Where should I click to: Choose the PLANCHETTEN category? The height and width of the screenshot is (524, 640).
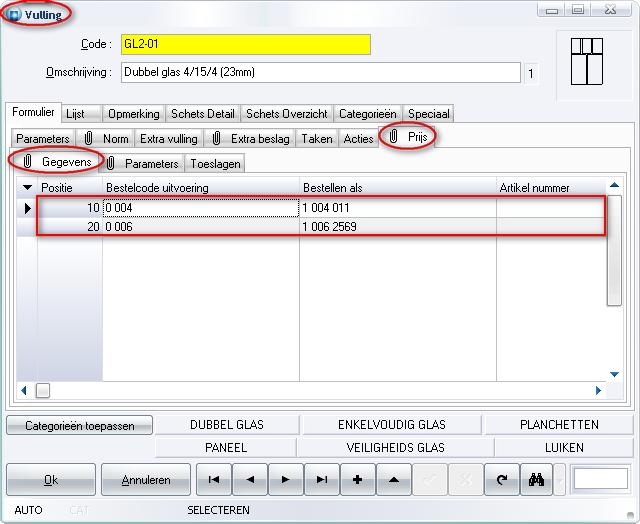coord(559,425)
